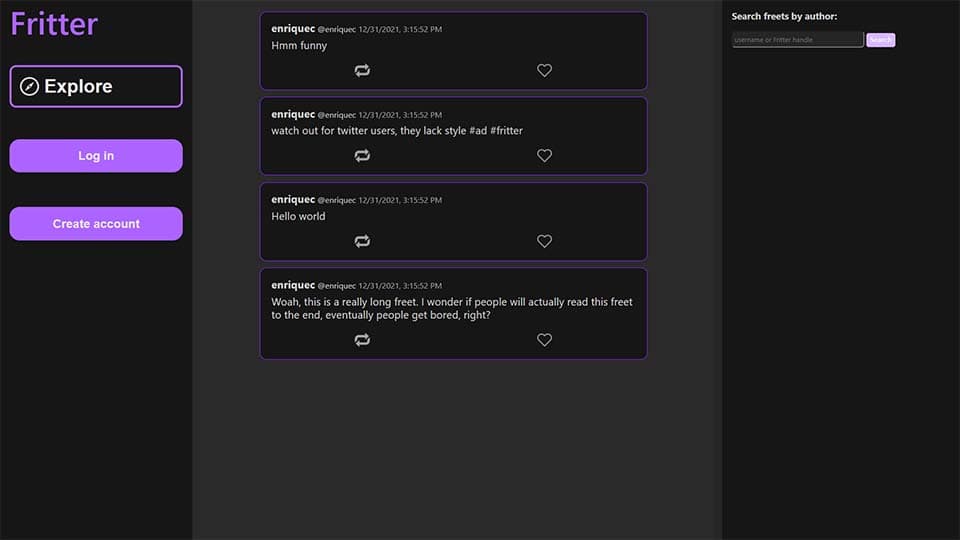The height and width of the screenshot is (540, 960).
Task: Refreet the "Hello world" freet
Action: (x=362, y=241)
